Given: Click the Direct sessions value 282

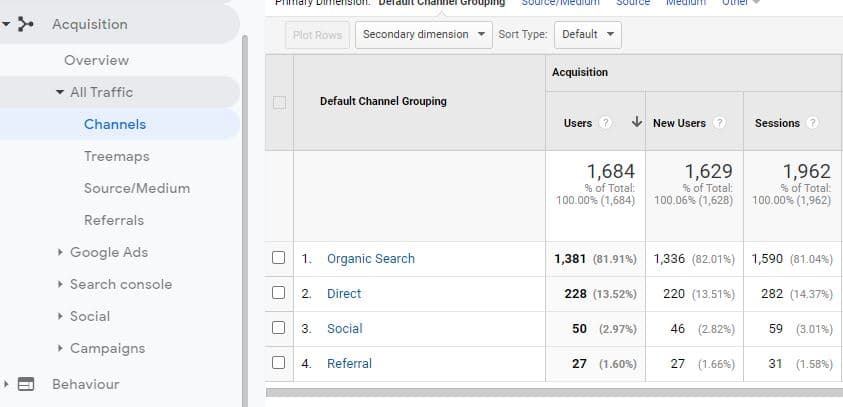Looking at the screenshot, I should pos(772,294).
